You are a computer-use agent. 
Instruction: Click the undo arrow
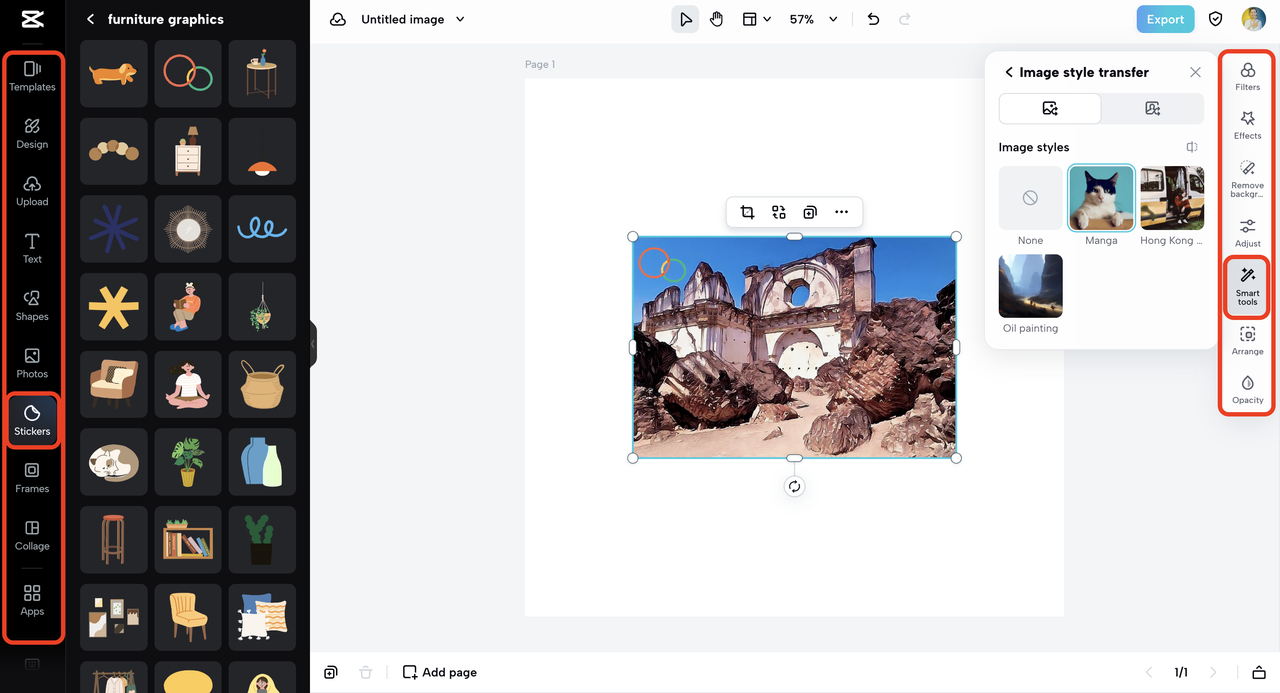click(x=873, y=19)
